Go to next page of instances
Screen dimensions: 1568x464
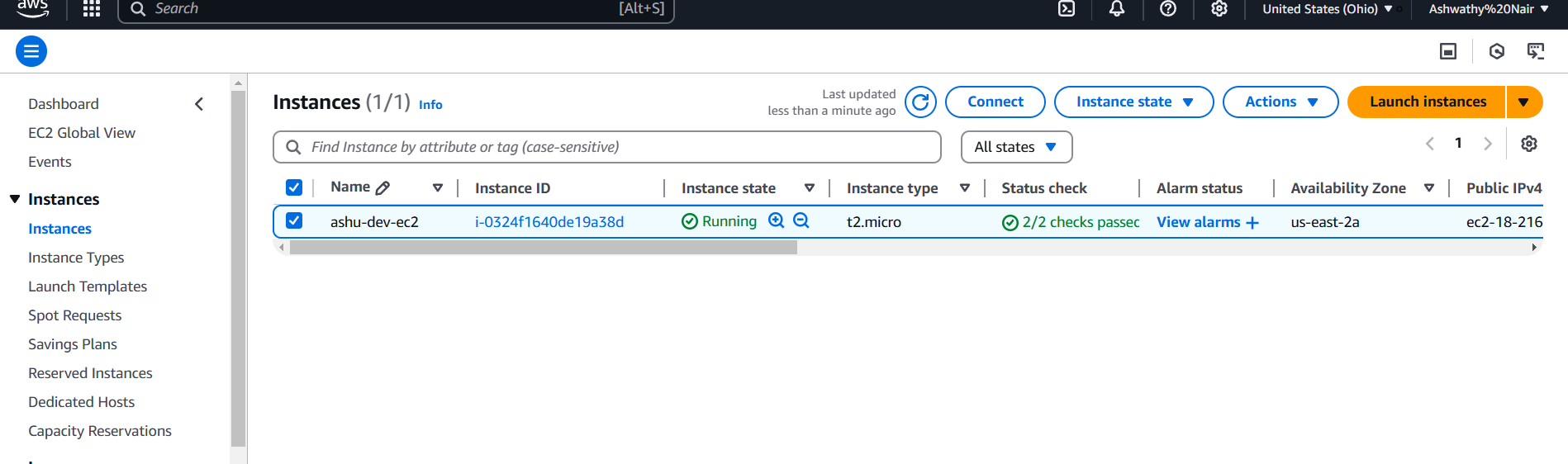click(x=1488, y=144)
